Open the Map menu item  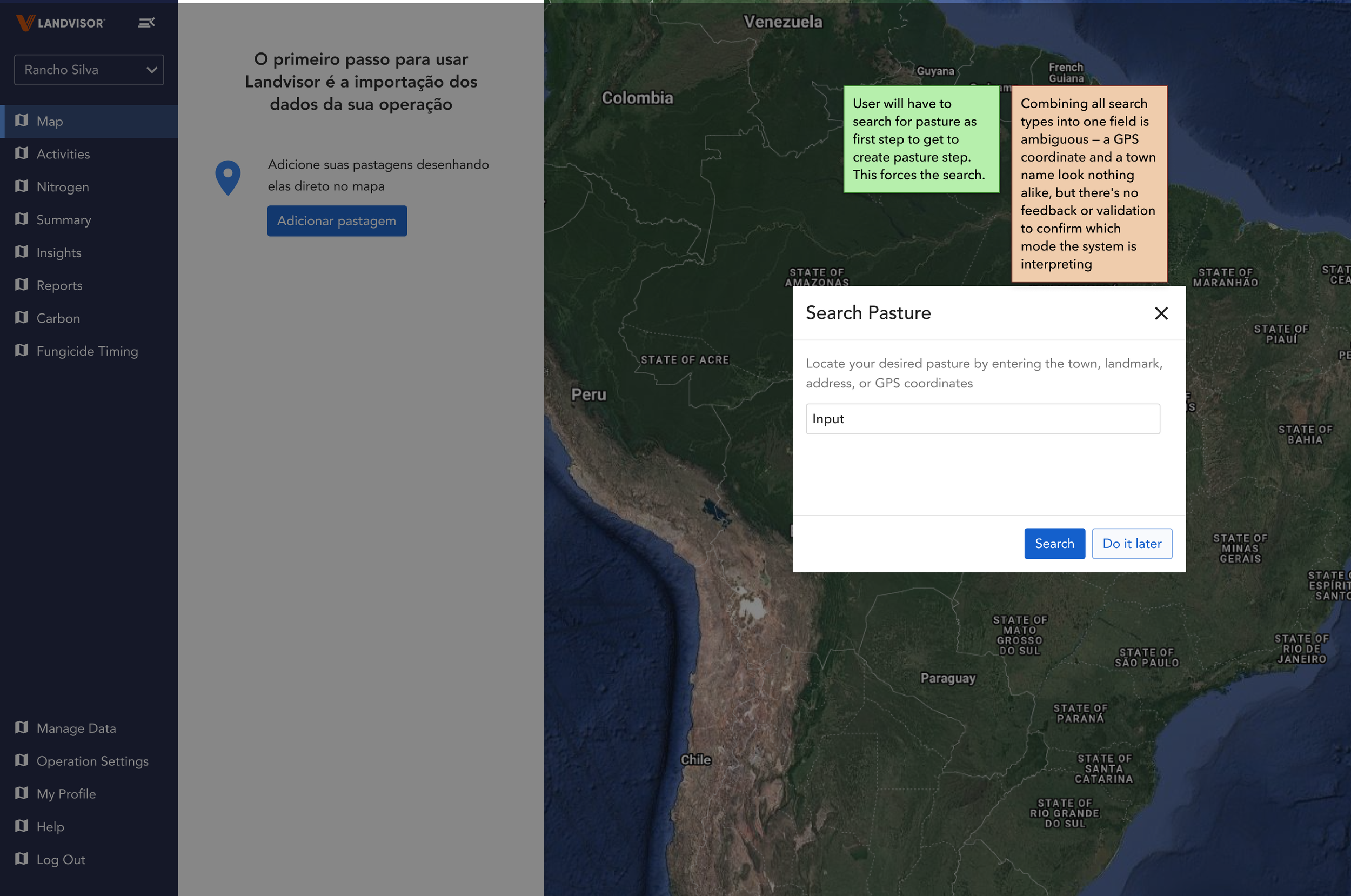pyautogui.click(x=50, y=121)
